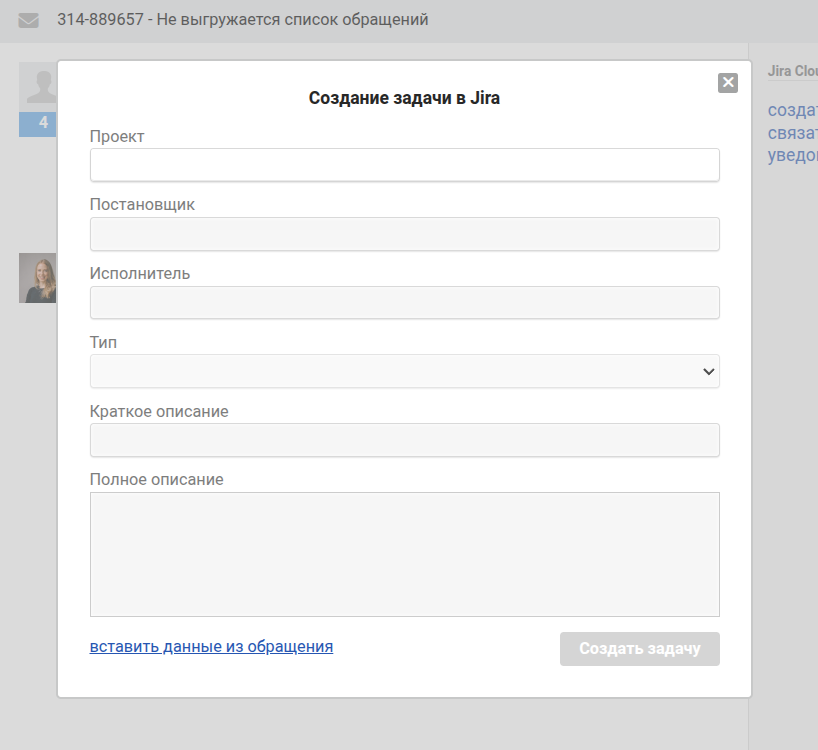This screenshot has width=818, height=750.
Task: Open the 'связа…' link in Jira sidebar
Action: [792, 133]
